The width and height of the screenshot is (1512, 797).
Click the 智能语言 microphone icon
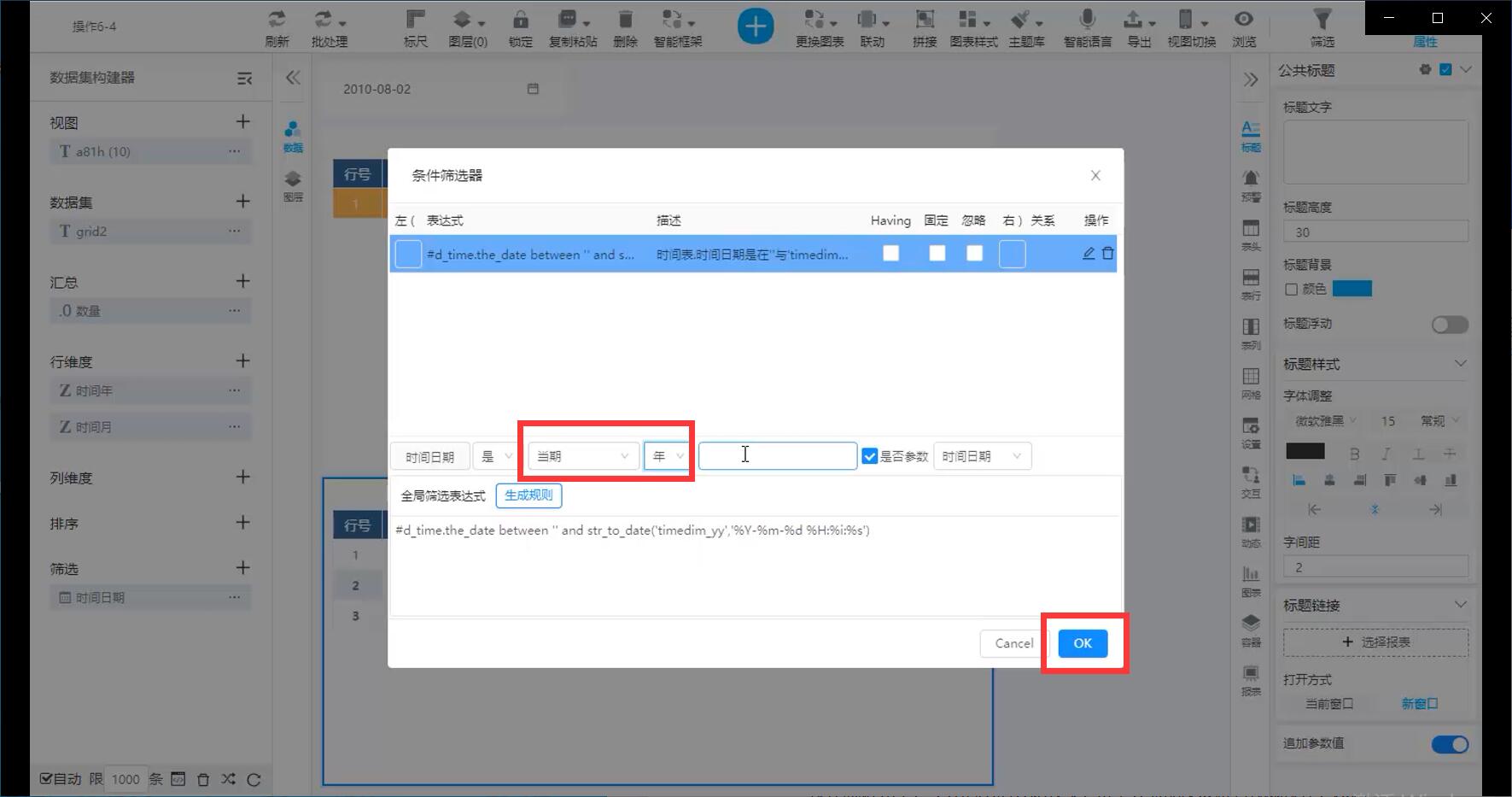click(1087, 20)
